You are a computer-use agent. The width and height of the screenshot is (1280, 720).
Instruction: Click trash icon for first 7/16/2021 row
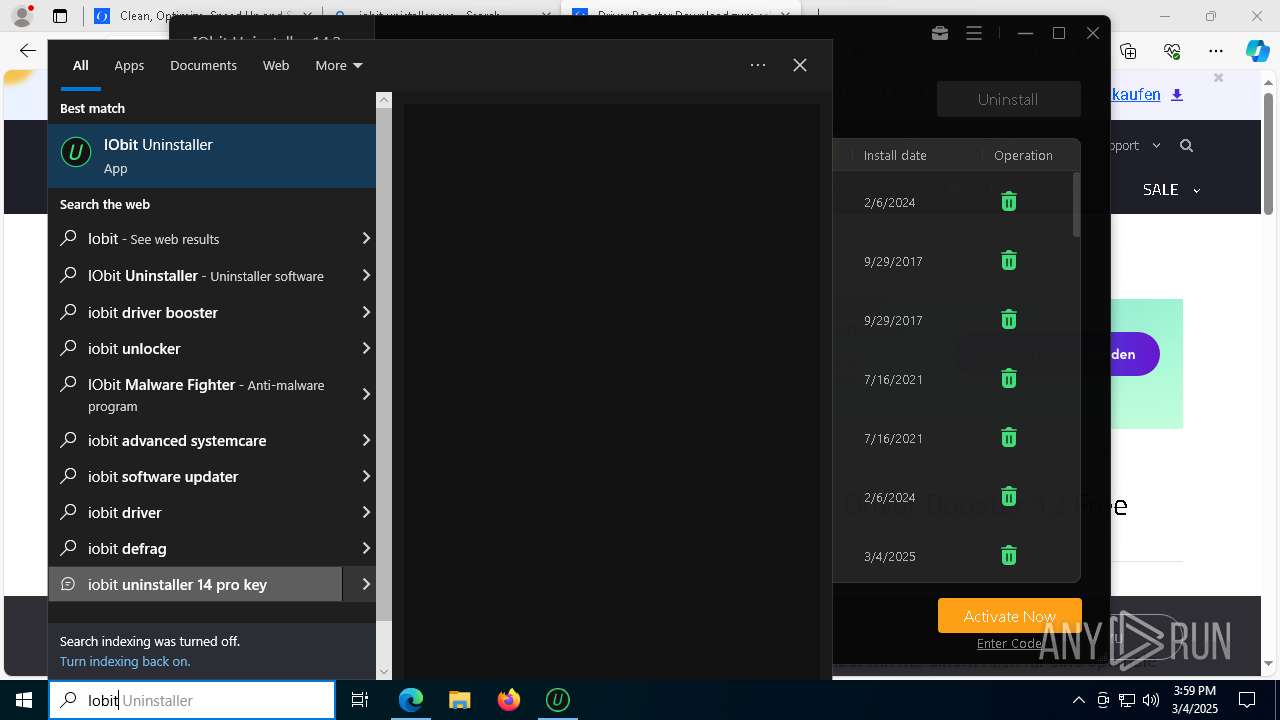point(1009,379)
